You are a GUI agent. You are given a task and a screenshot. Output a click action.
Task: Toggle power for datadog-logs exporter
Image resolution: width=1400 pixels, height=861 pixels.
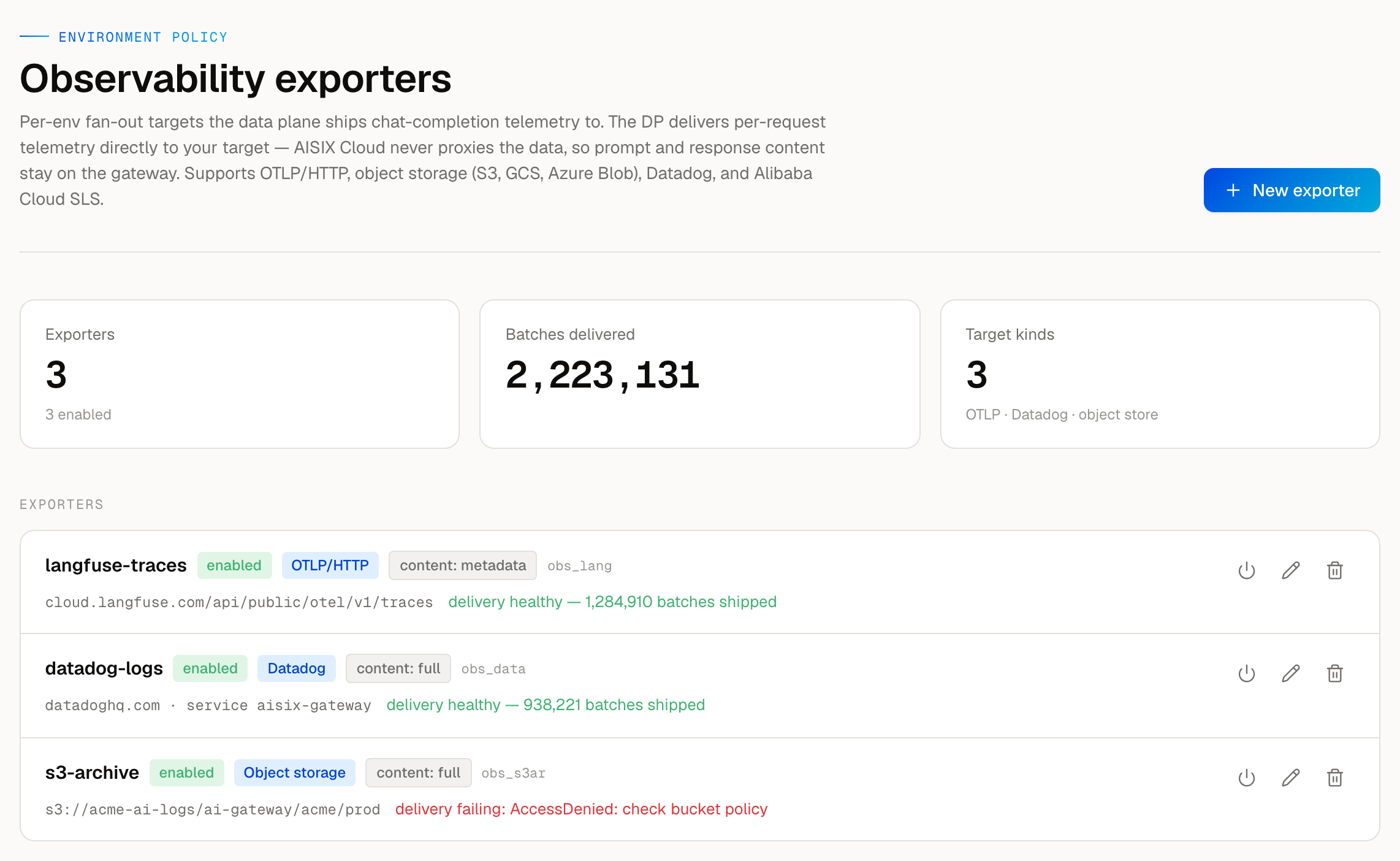click(1247, 673)
